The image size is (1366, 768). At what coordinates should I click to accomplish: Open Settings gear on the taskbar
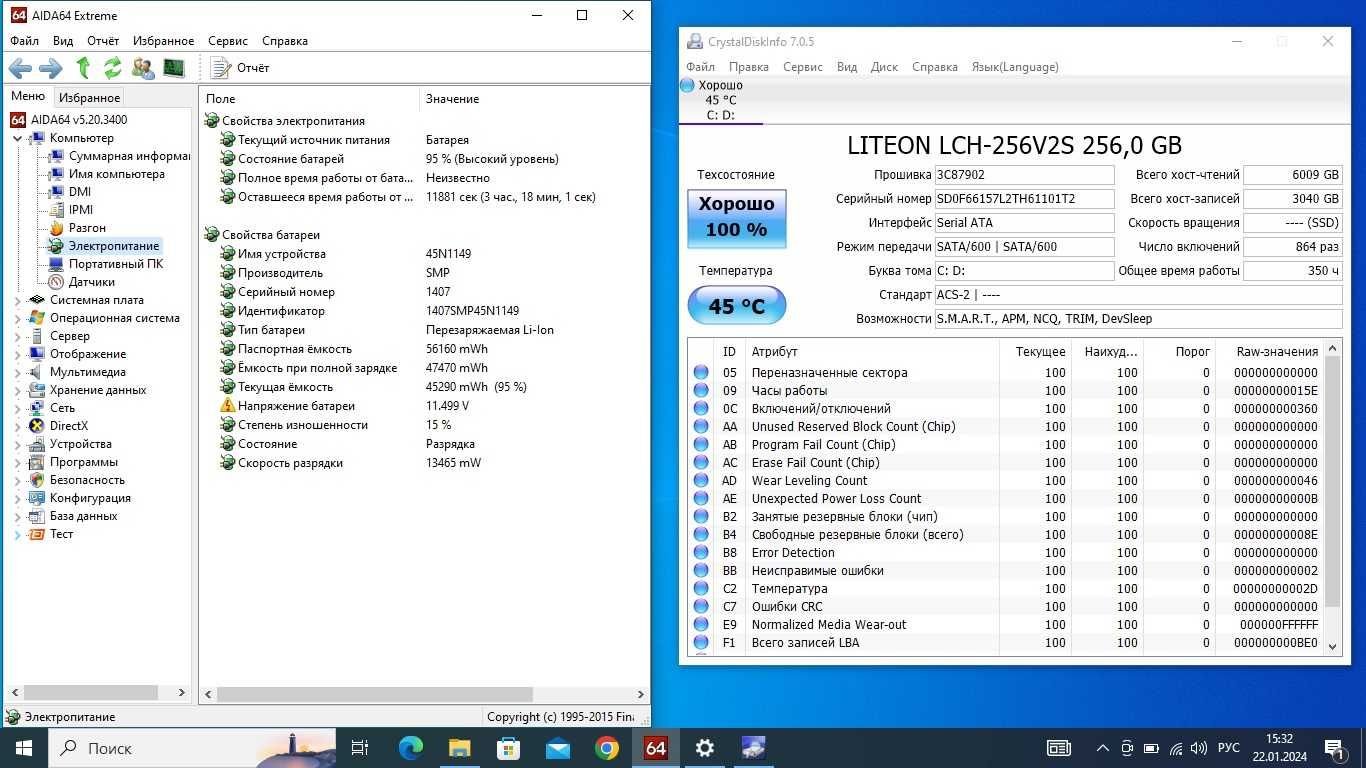[x=705, y=748]
